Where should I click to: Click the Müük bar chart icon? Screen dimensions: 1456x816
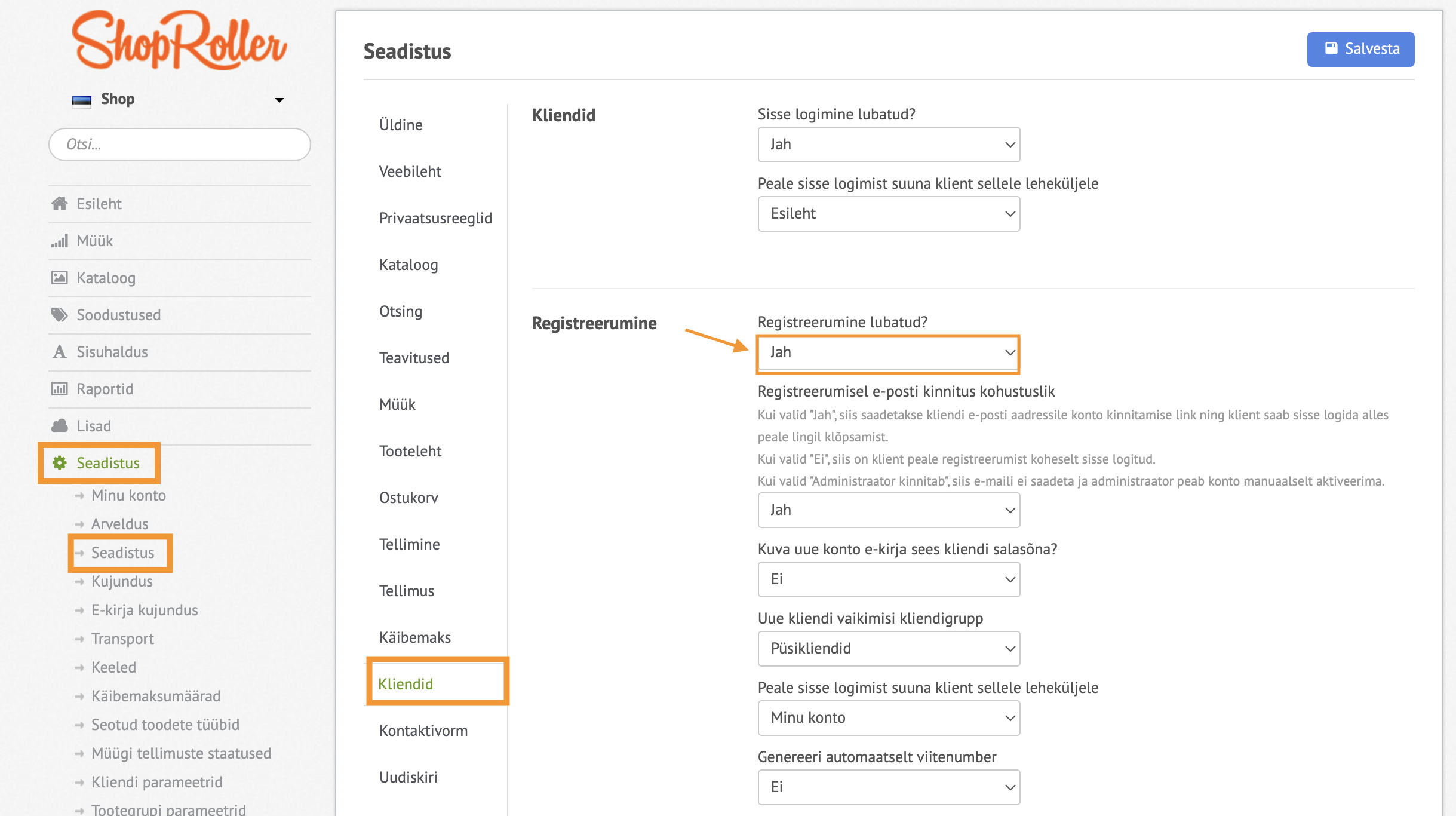pyautogui.click(x=59, y=241)
